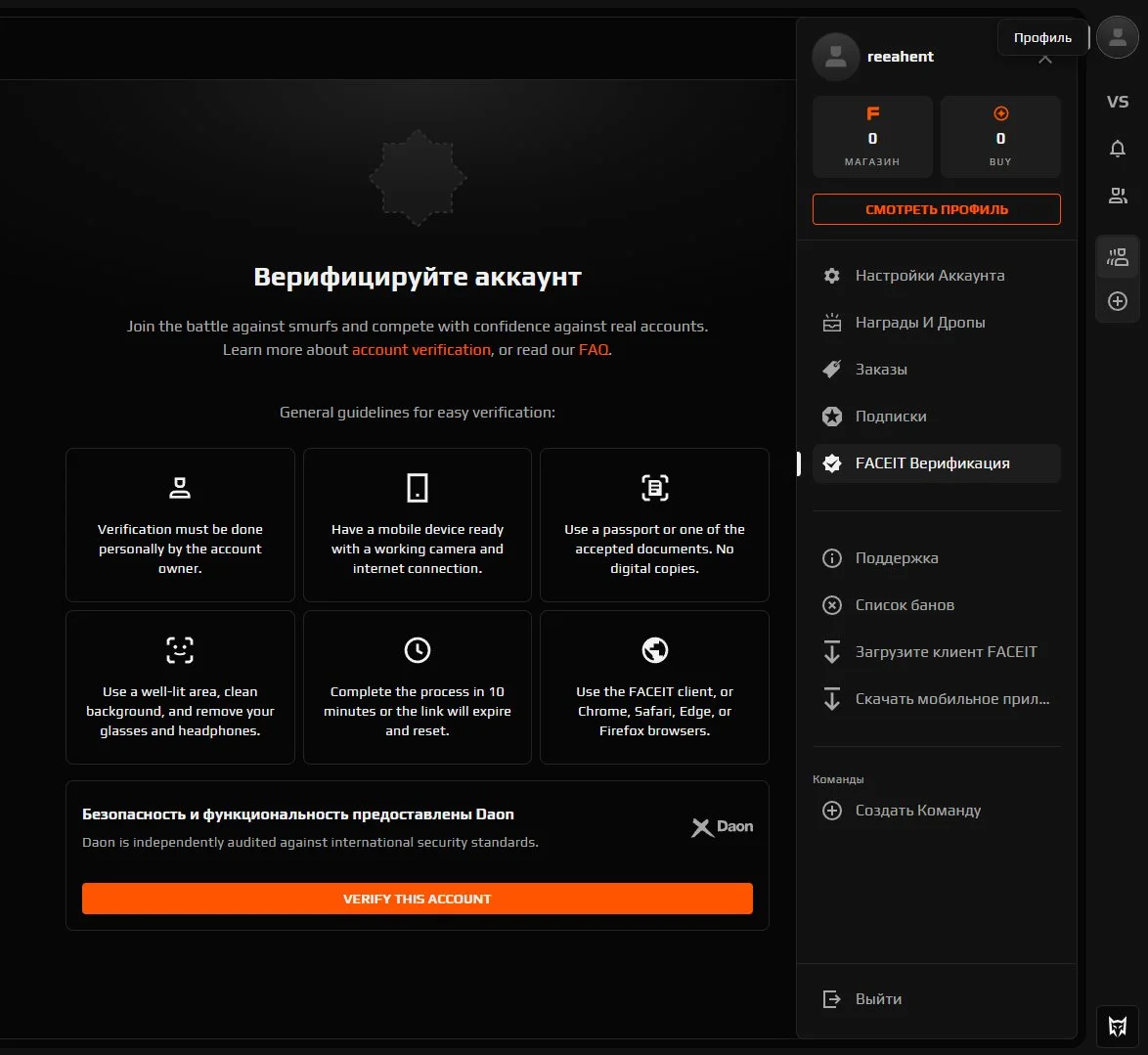This screenshot has height=1055, width=1148.
Task: Click the plus circle icon in right sidebar
Action: click(1118, 301)
